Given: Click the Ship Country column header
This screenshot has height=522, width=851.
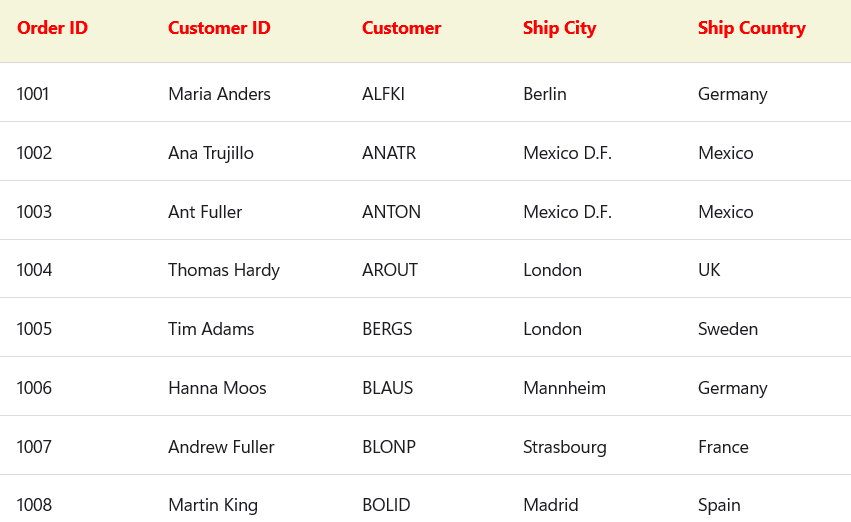Looking at the screenshot, I should point(751,28).
